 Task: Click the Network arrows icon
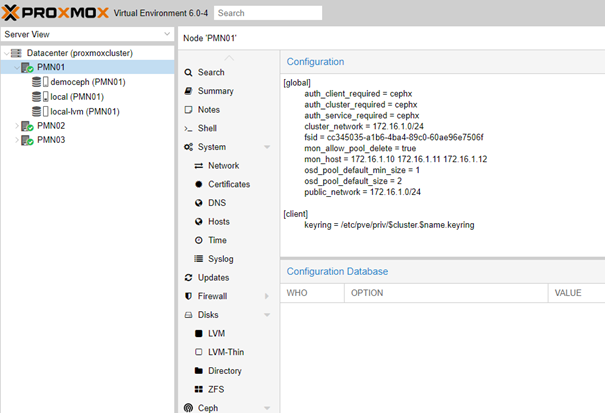[x=199, y=166]
